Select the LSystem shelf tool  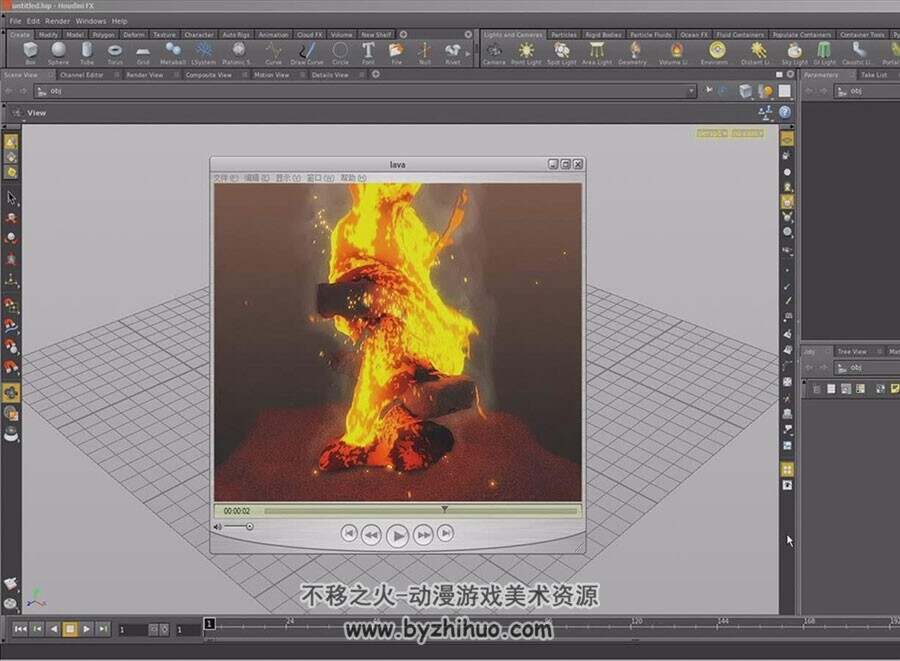(204, 53)
